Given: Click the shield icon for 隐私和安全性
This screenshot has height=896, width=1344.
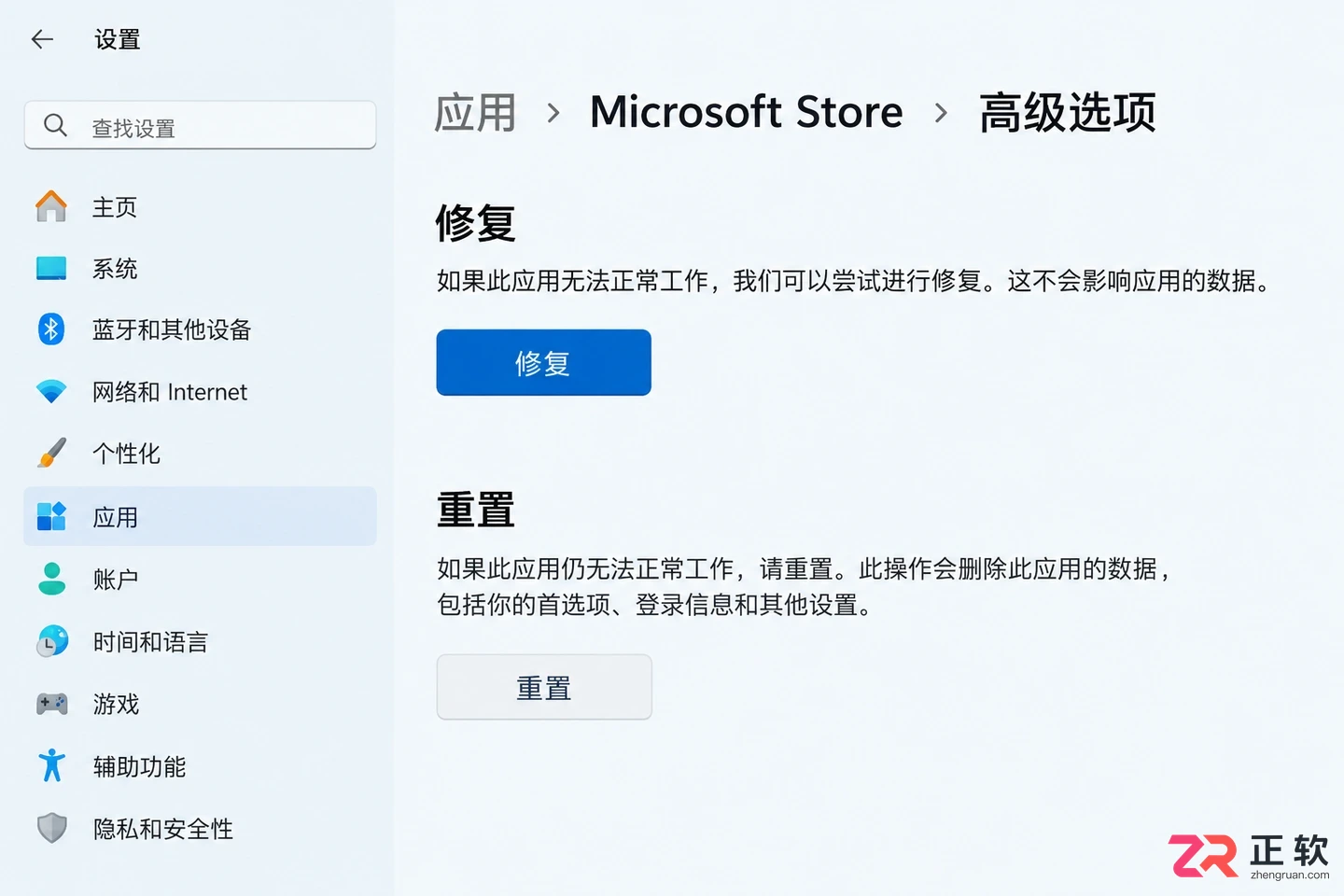Looking at the screenshot, I should tap(51, 828).
